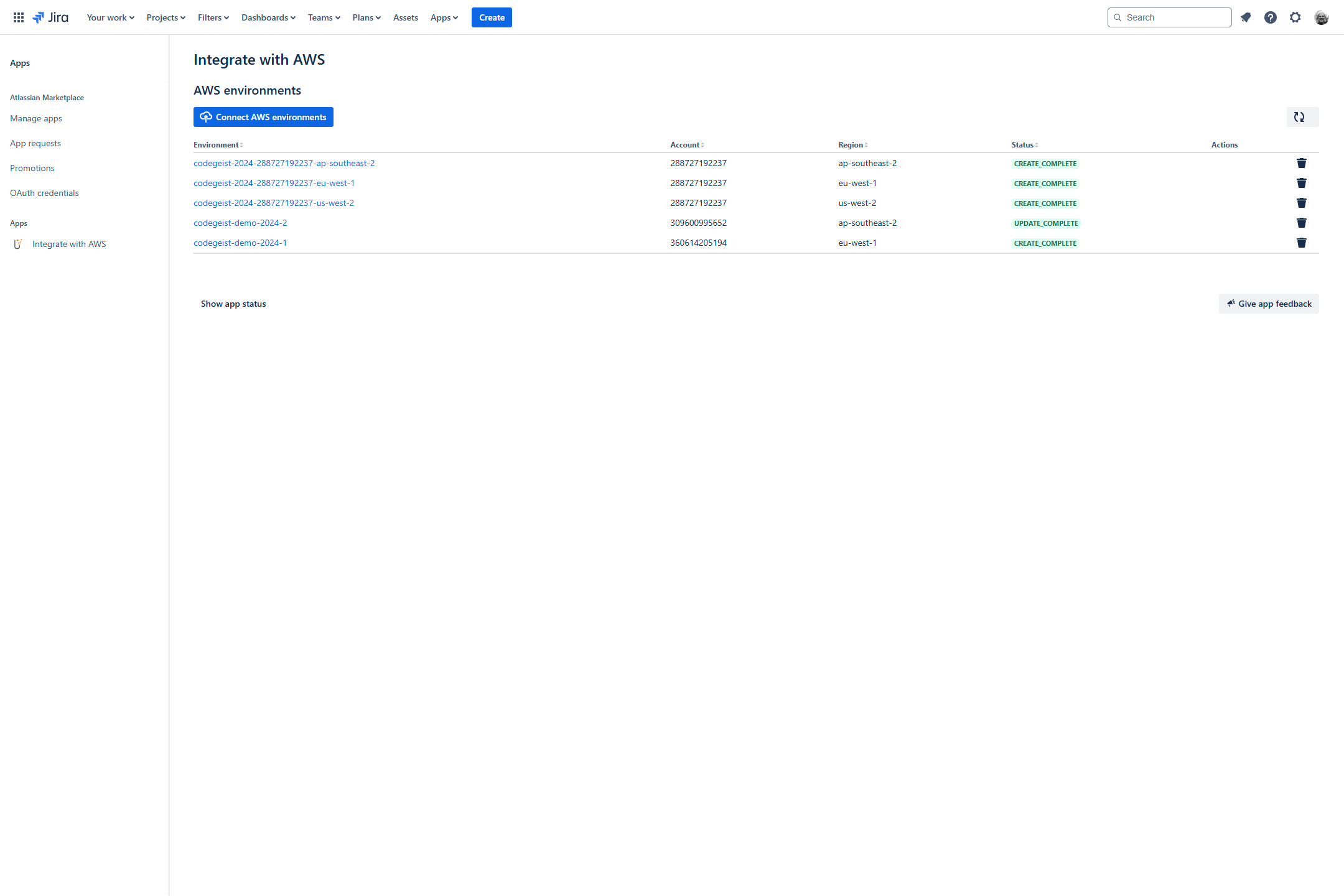Open the user profile avatar
The width and height of the screenshot is (1344, 896).
1321,17
